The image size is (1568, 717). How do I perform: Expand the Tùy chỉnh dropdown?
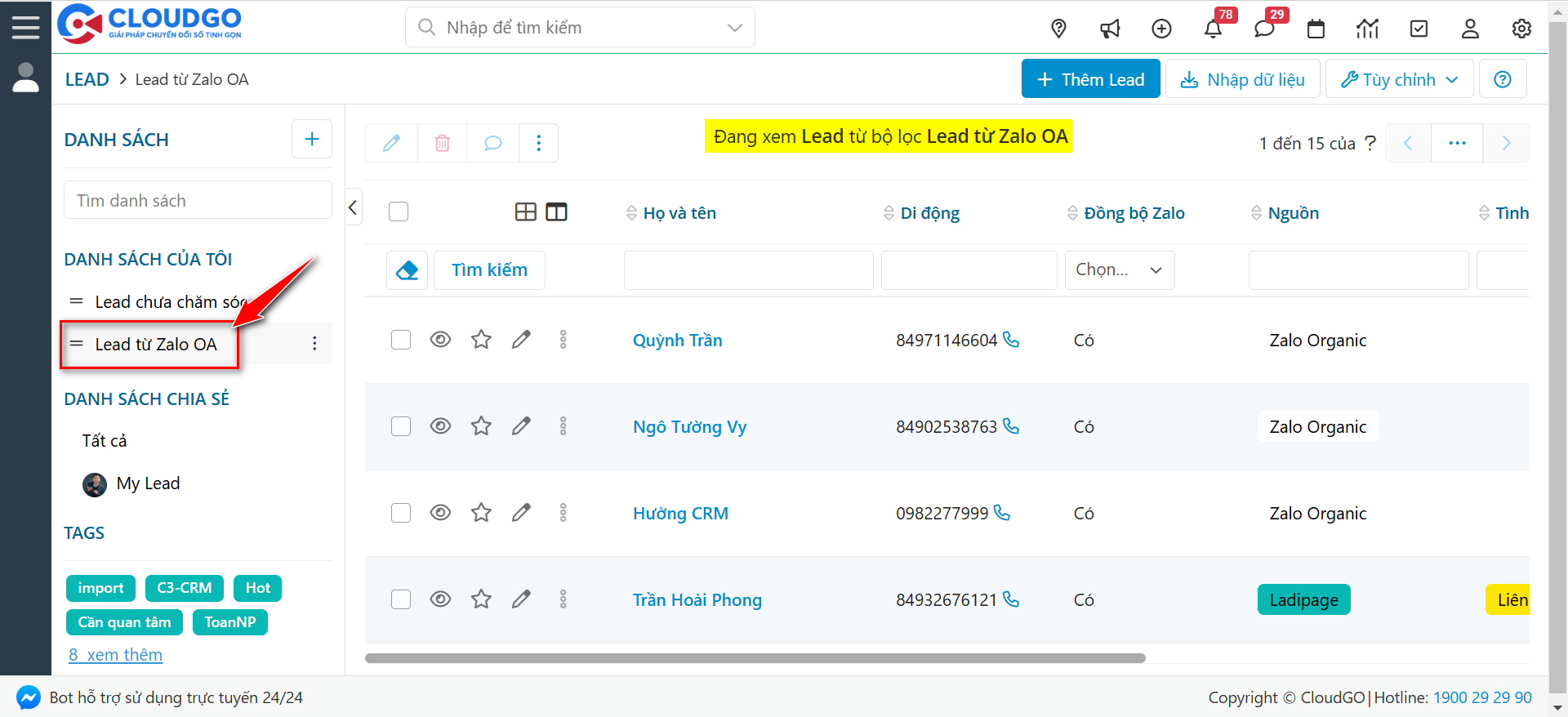(x=1399, y=79)
